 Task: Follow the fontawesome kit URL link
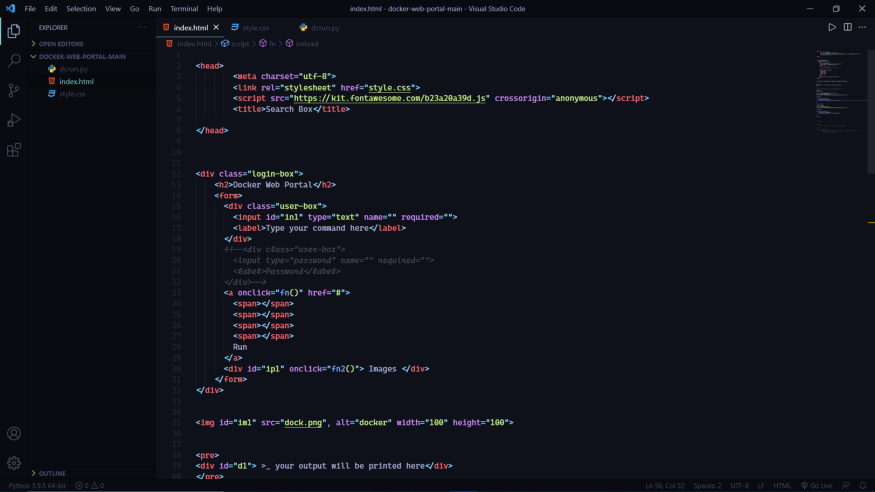pyautogui.click(x=390, y=98)
